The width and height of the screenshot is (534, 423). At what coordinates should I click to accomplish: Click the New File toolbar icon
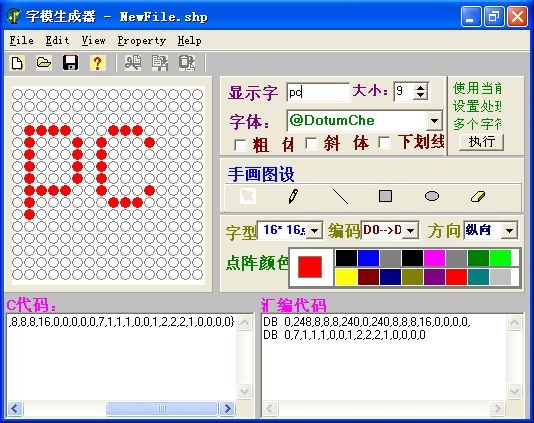pos(17,63)
